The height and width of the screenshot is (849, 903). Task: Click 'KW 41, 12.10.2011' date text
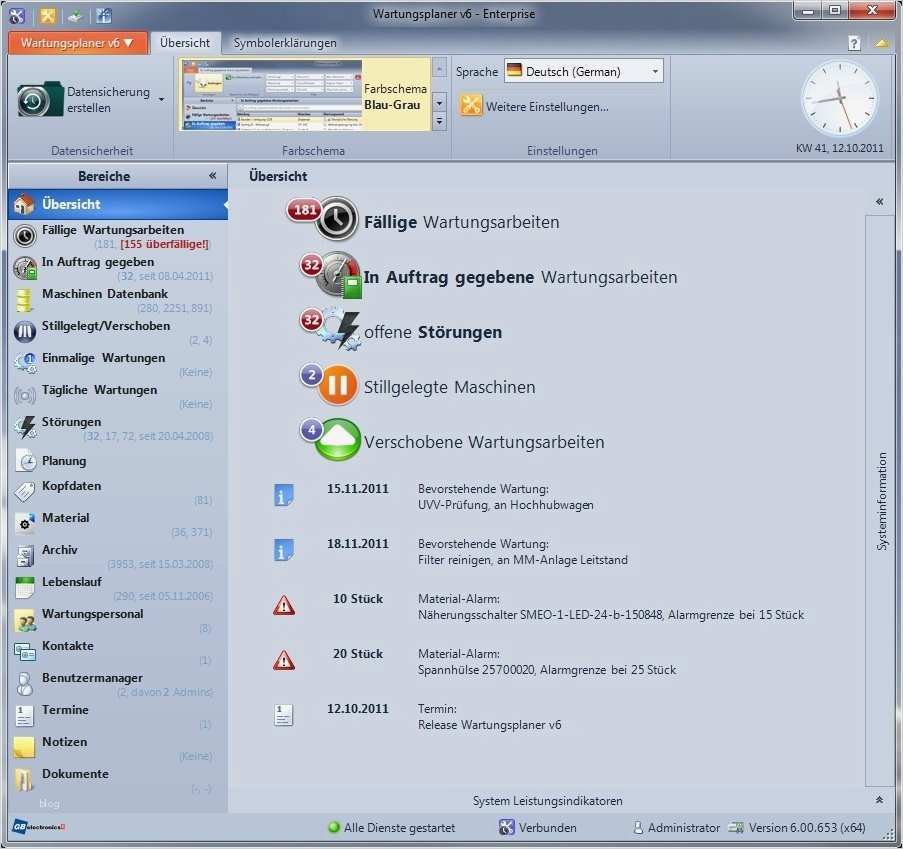(x=839, y=148)
